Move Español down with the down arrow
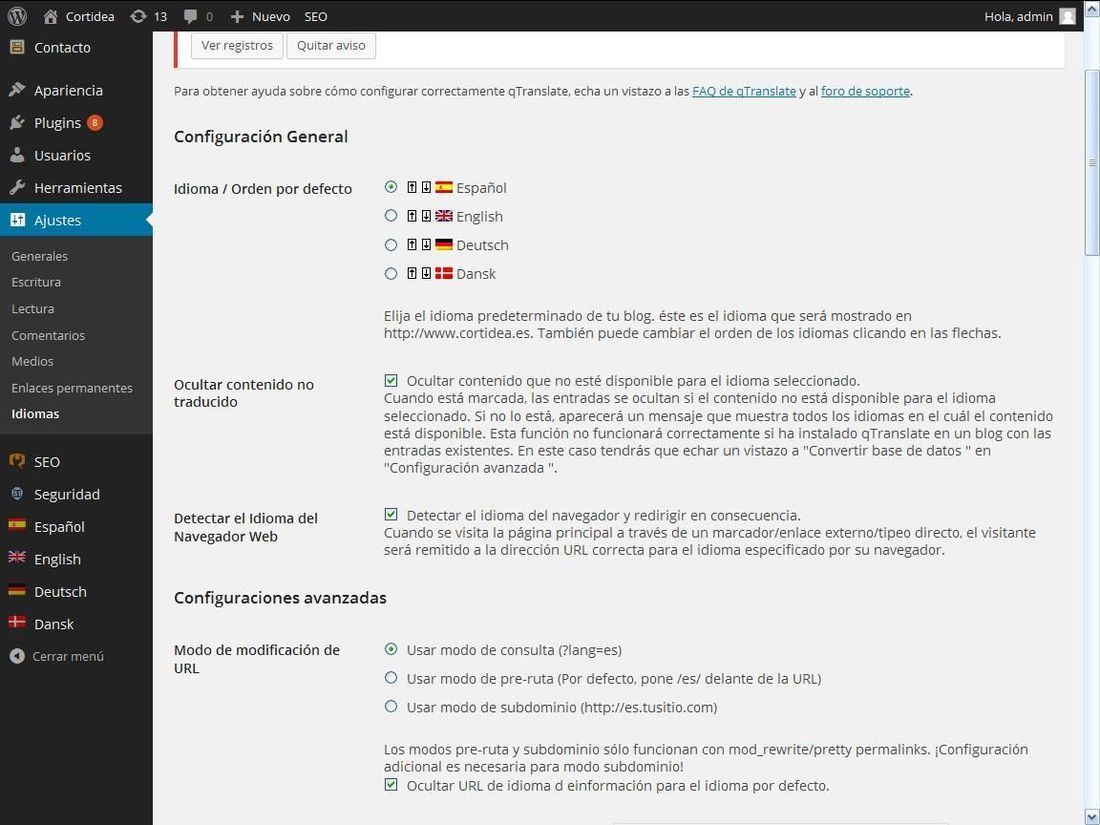 [x=426, y=187]
